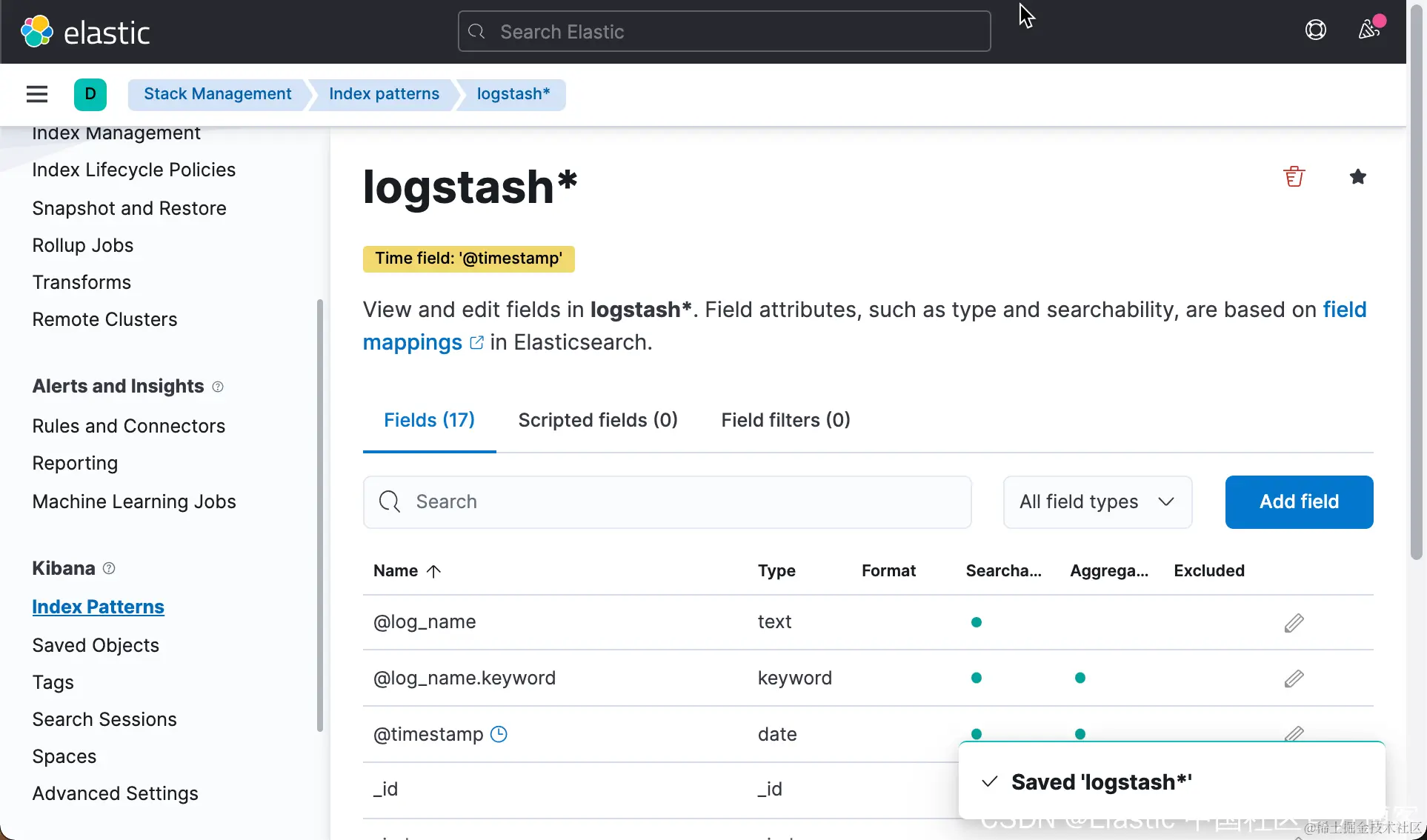Edit the @log_name field

tap(1294, 622)
